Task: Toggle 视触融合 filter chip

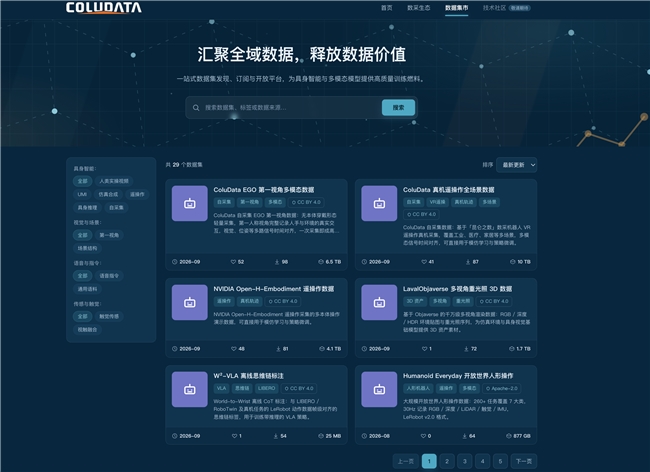Action: point(87,329)
